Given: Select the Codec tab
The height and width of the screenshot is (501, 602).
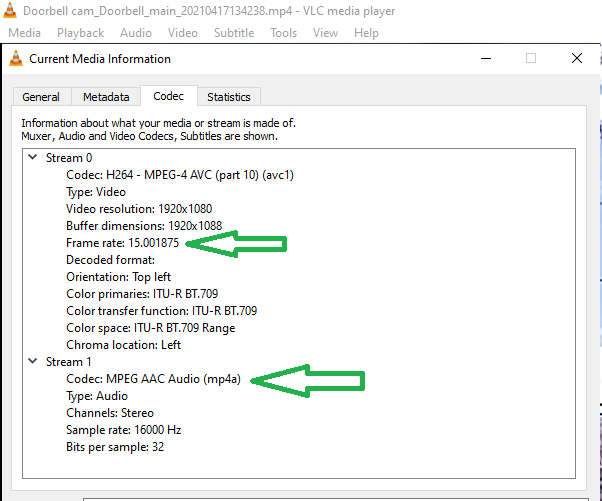Looking at the screenshot, I should (x=169, y=96).
